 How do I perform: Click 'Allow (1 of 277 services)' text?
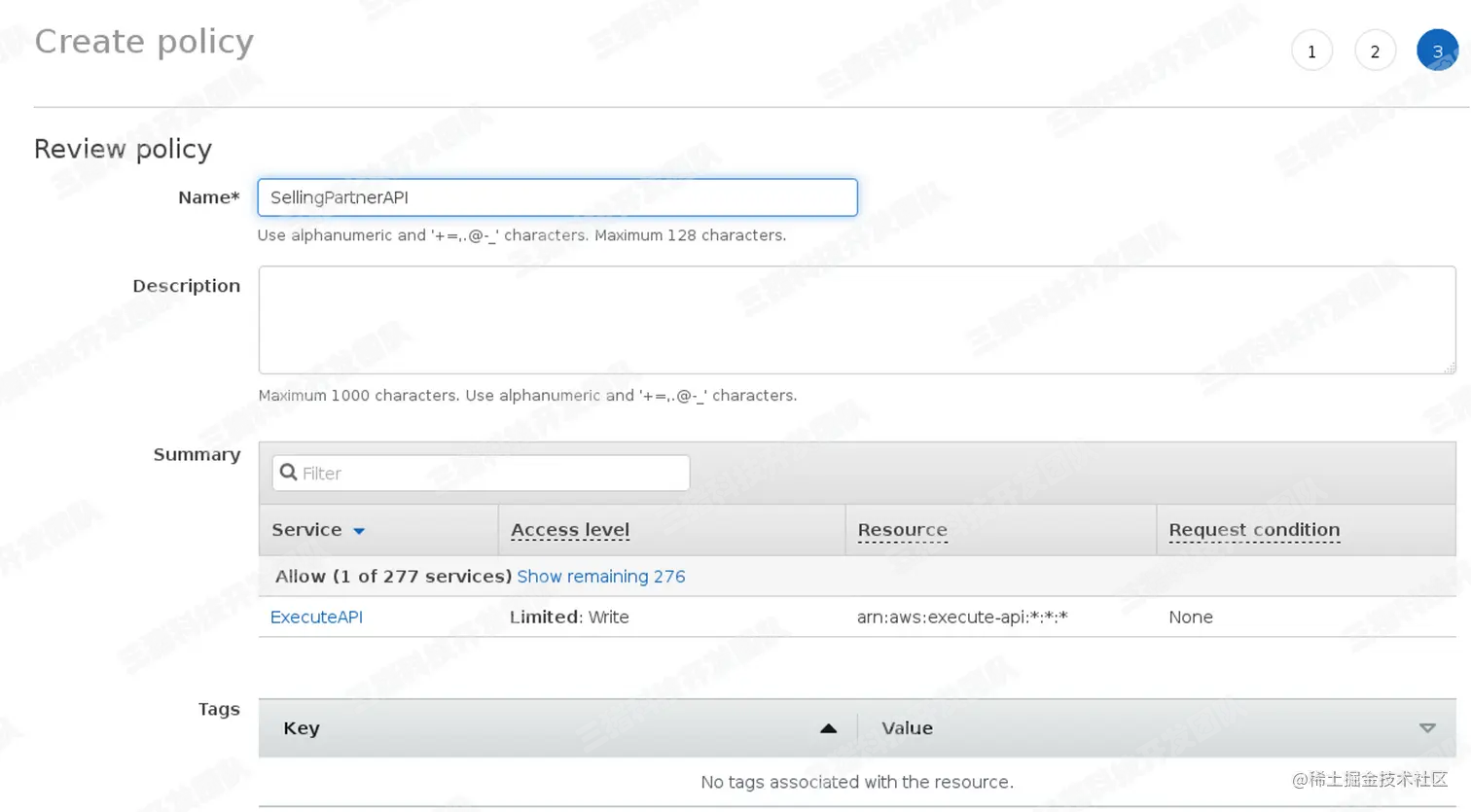pyautogui.click(x=393, y=577)
